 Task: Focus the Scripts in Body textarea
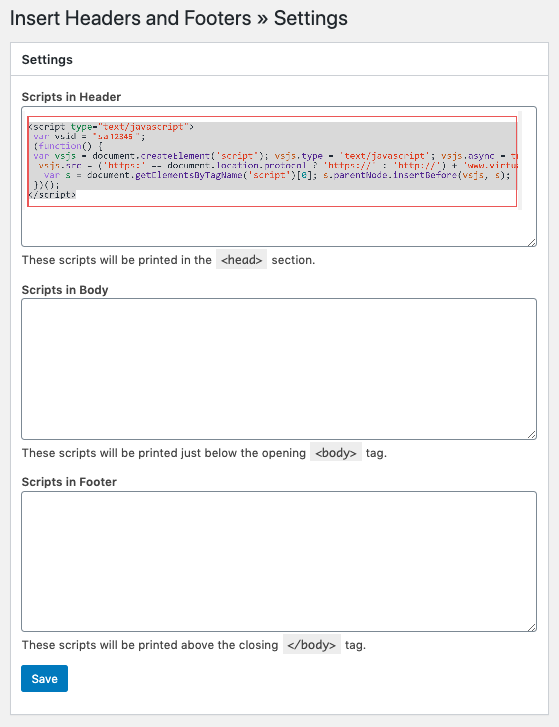tap(279, 369)
